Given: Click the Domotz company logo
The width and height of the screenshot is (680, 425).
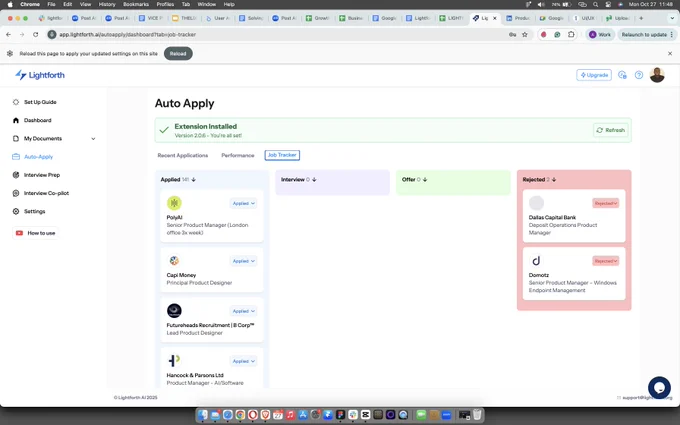Looking at the screenshot, I should pyautogui.click(x=536, y=261).
